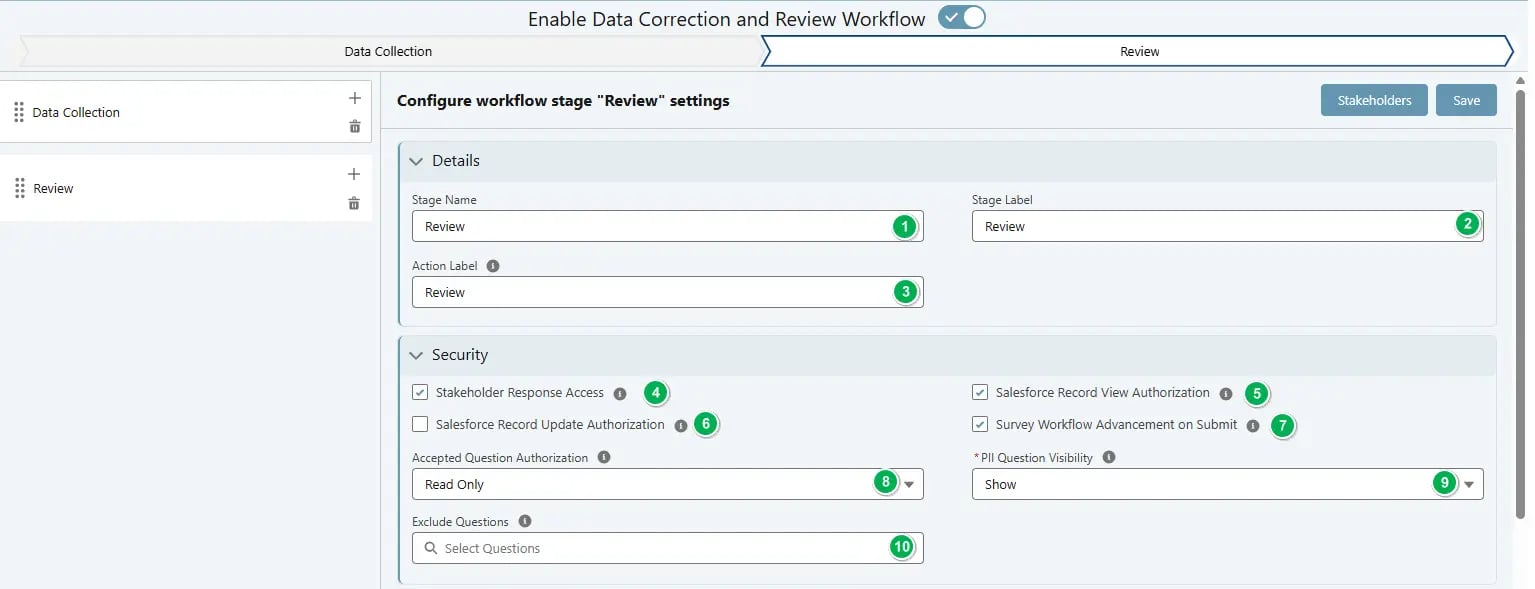Click search magnifier in Select Questions field
The height and width of the screenshot is (589, 1535).
click(431, 548)
